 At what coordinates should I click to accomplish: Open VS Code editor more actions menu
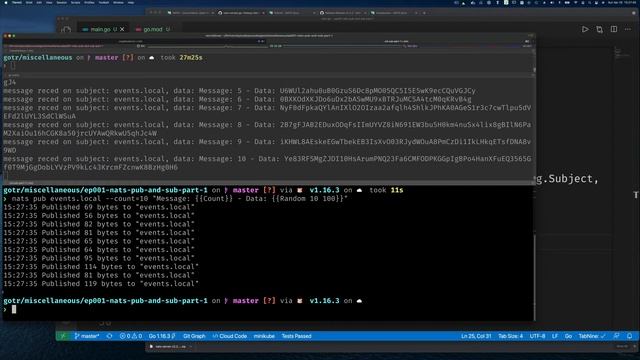pyautogui.click(x=628, y=29)
